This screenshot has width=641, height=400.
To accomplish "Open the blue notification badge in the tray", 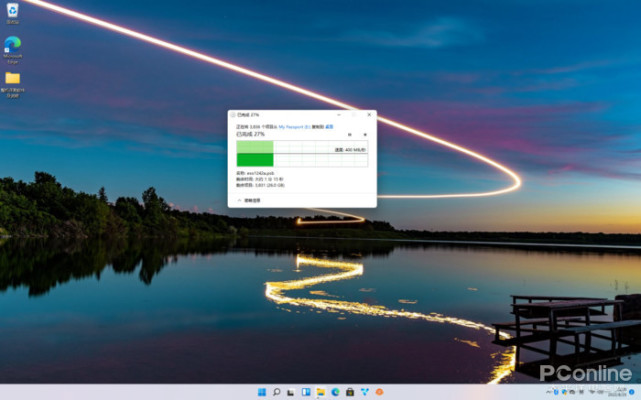I will (x=632, y=392).
